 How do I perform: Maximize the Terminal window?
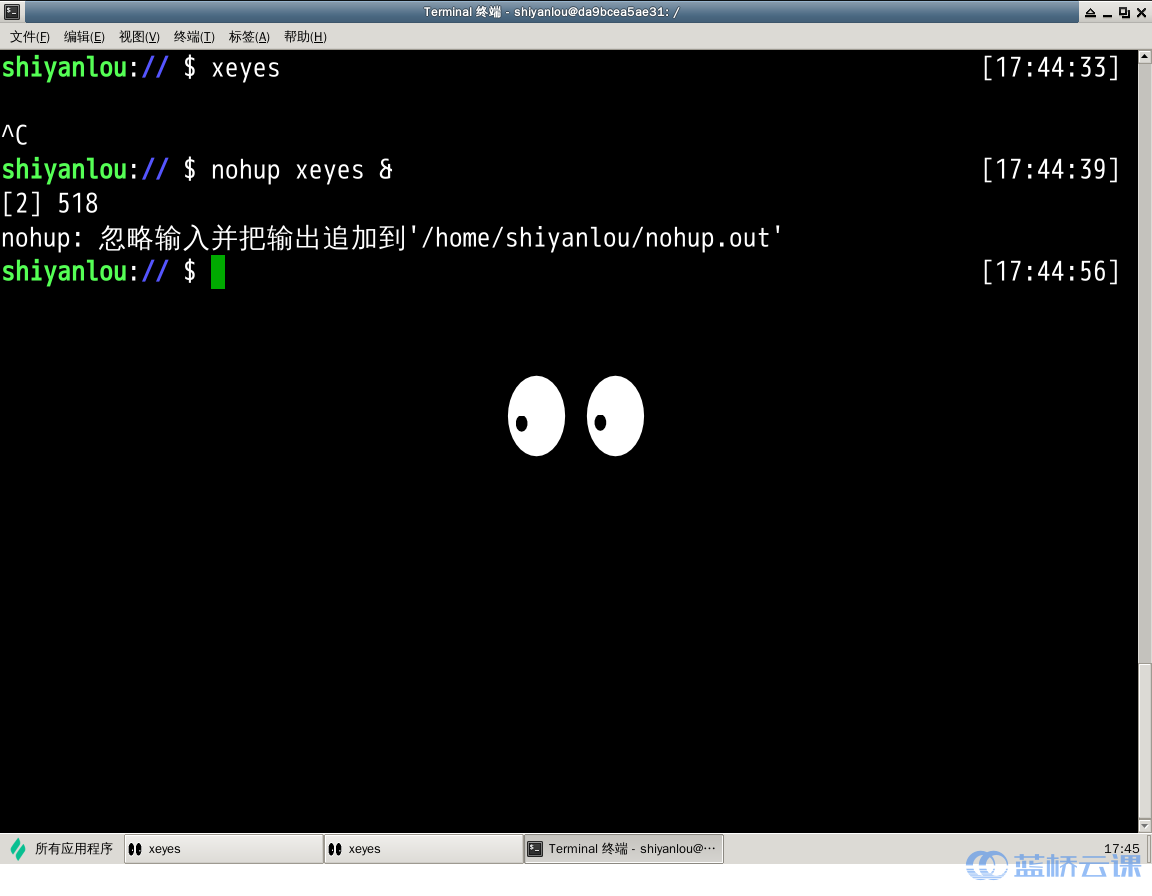[x=1124, y=12]
